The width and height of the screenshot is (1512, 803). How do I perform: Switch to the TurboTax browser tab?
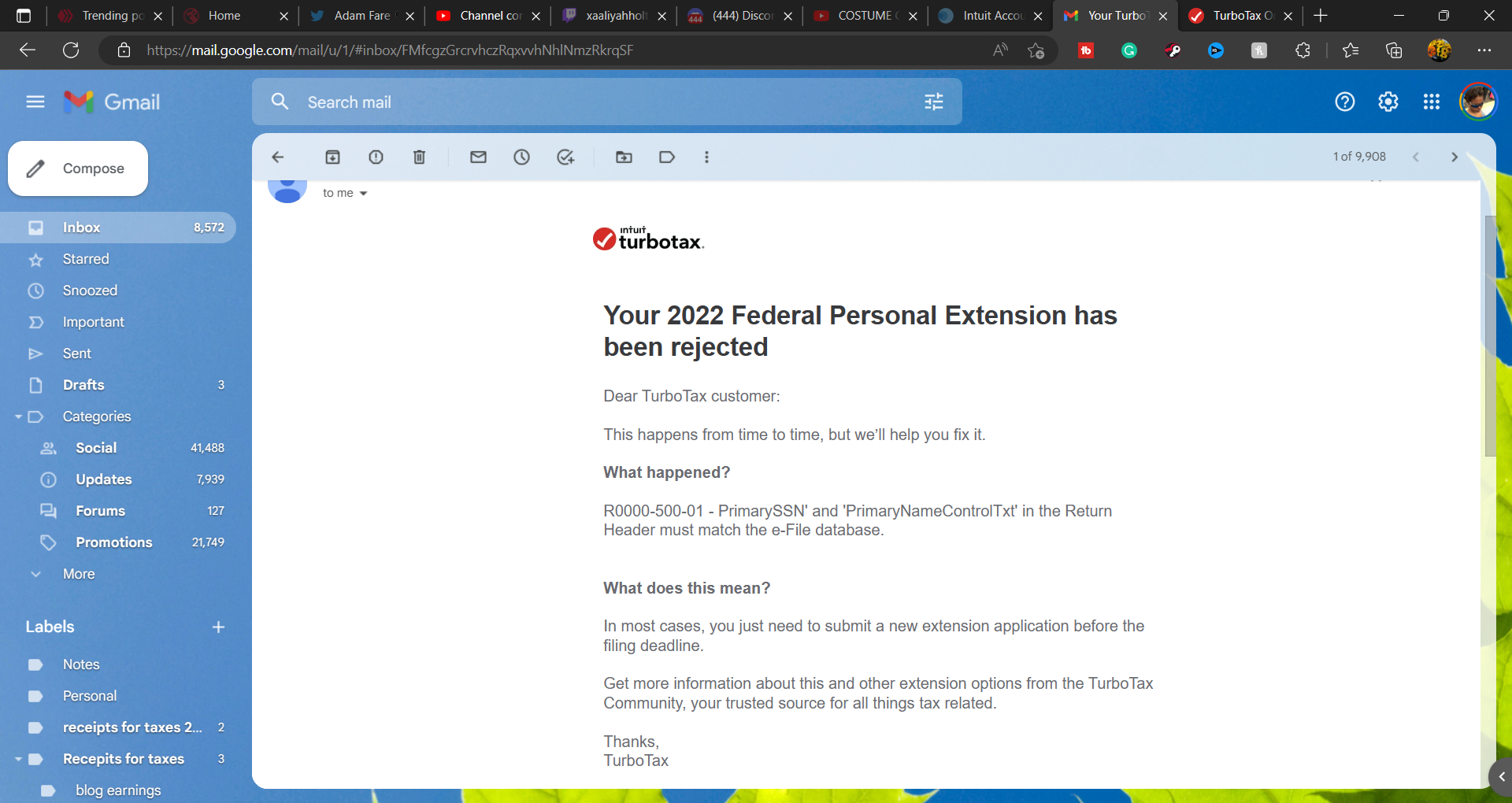(1240, 16)
